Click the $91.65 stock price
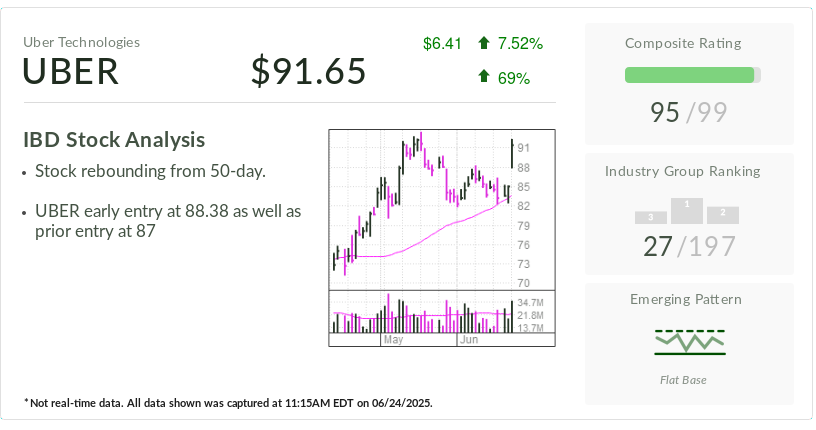 (x=308, y=72)
